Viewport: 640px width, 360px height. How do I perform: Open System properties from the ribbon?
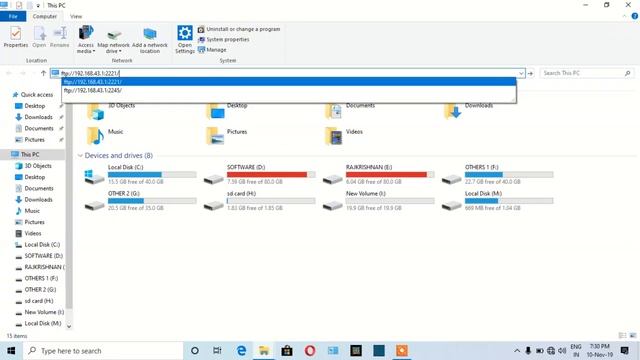(x=224, y=40)
